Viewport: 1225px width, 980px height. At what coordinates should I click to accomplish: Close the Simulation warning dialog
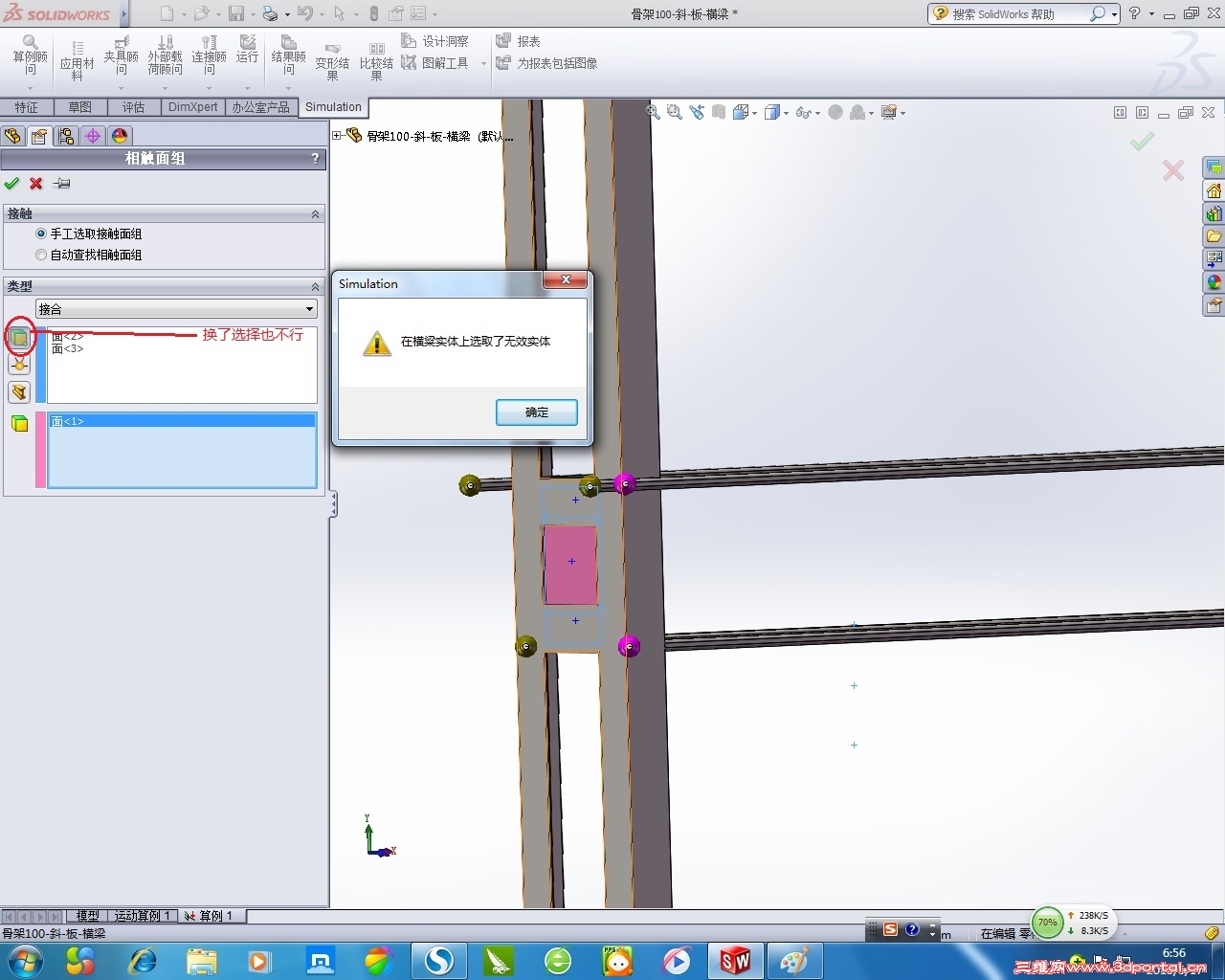(x=566, y=279)
